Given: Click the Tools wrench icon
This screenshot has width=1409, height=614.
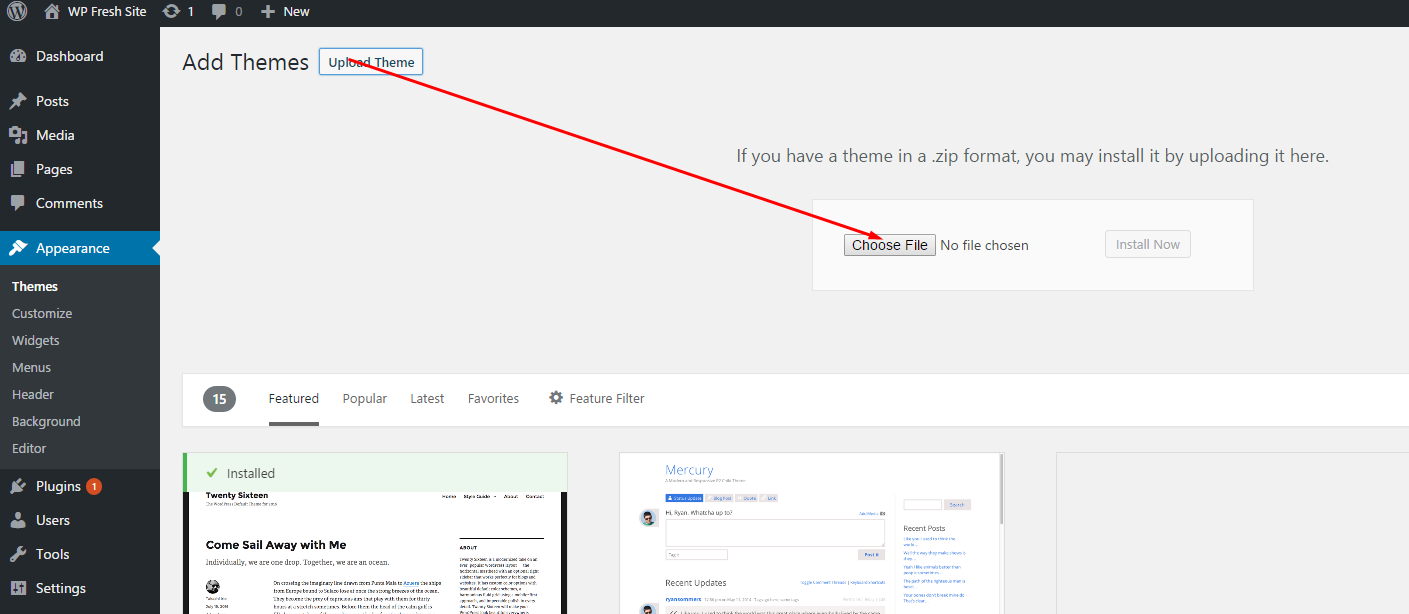Looking at the screenshot, I should click(x=18, y=555).
